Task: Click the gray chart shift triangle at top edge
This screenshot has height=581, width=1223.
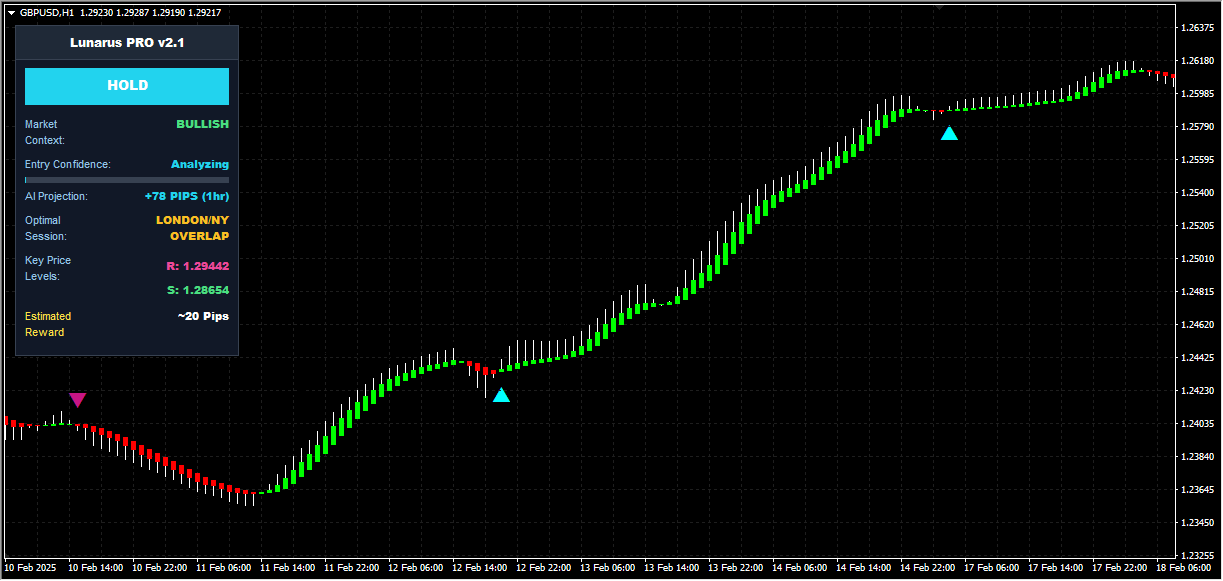Action: pos(938,6)
